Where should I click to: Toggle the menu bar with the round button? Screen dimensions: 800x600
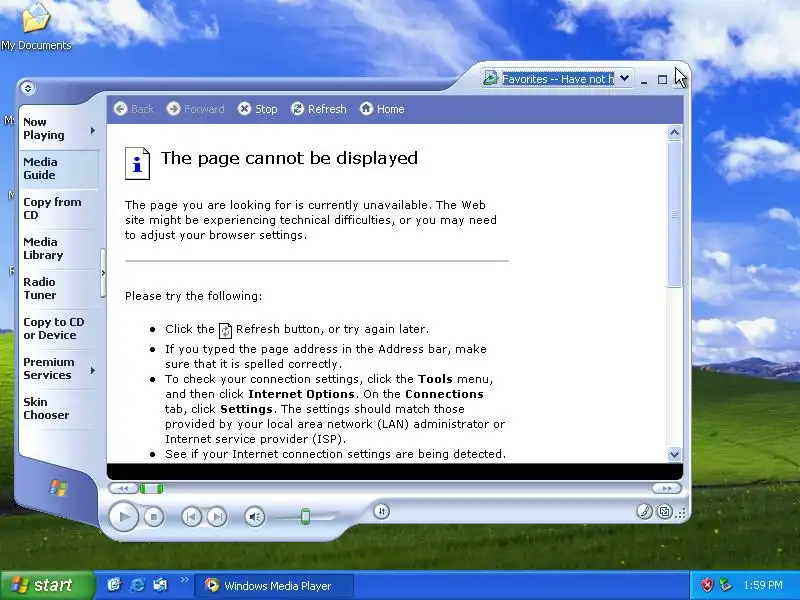(x=28, y=88)
